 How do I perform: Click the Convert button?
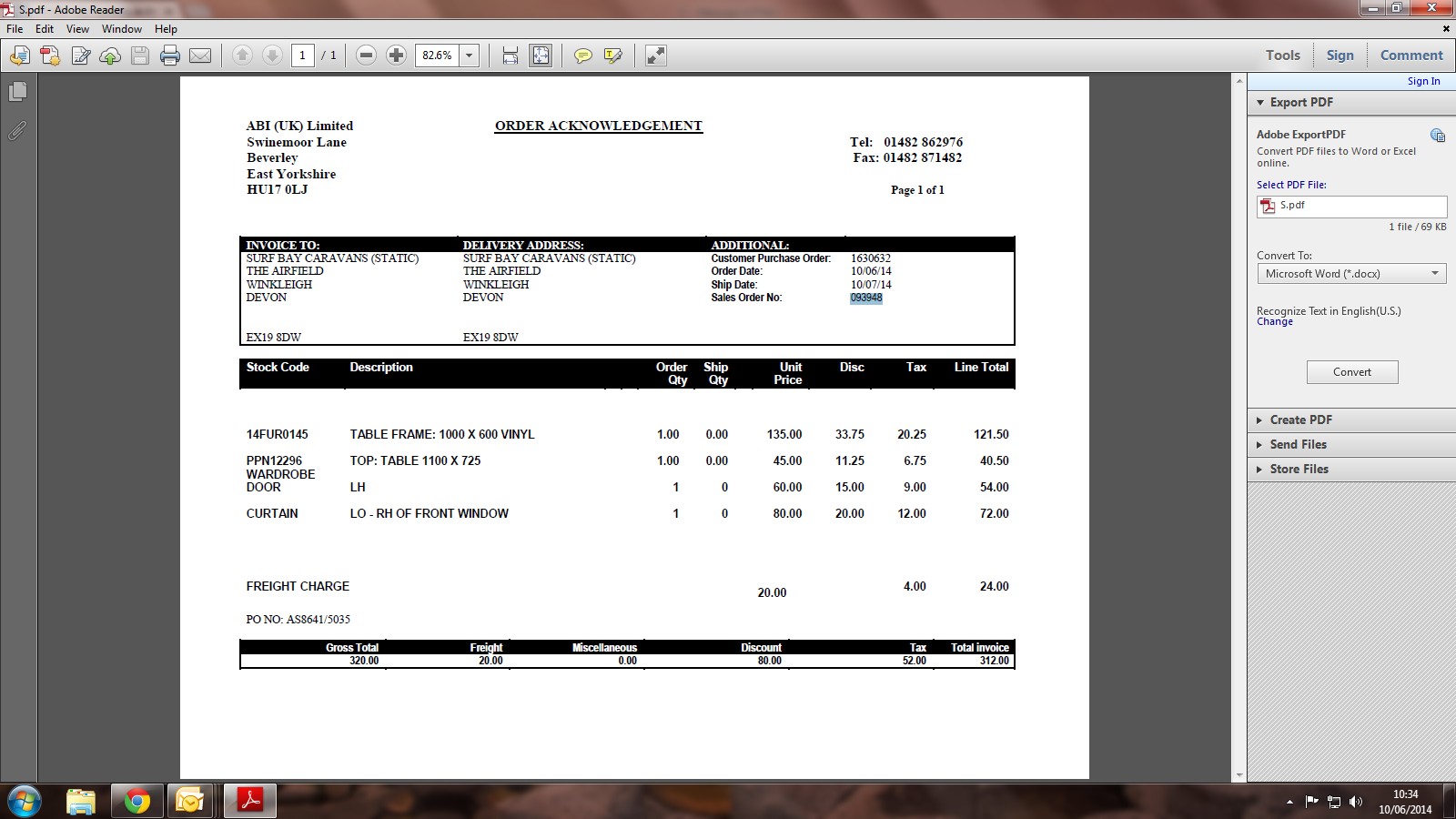click(x=1352, y=372)
